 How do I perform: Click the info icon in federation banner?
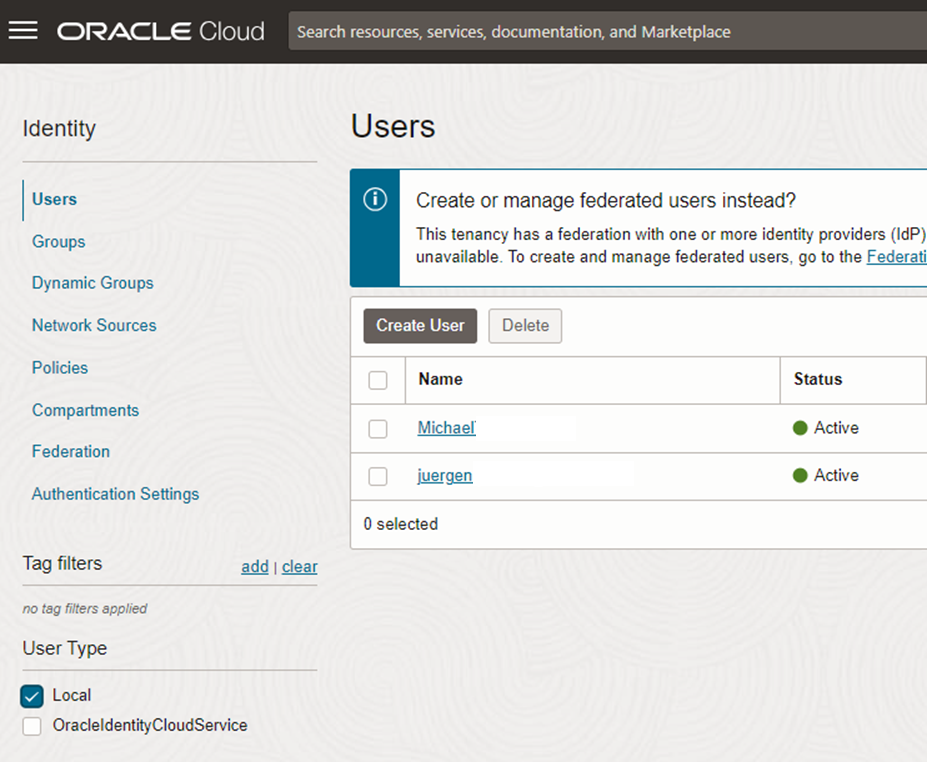coord(375,200)
